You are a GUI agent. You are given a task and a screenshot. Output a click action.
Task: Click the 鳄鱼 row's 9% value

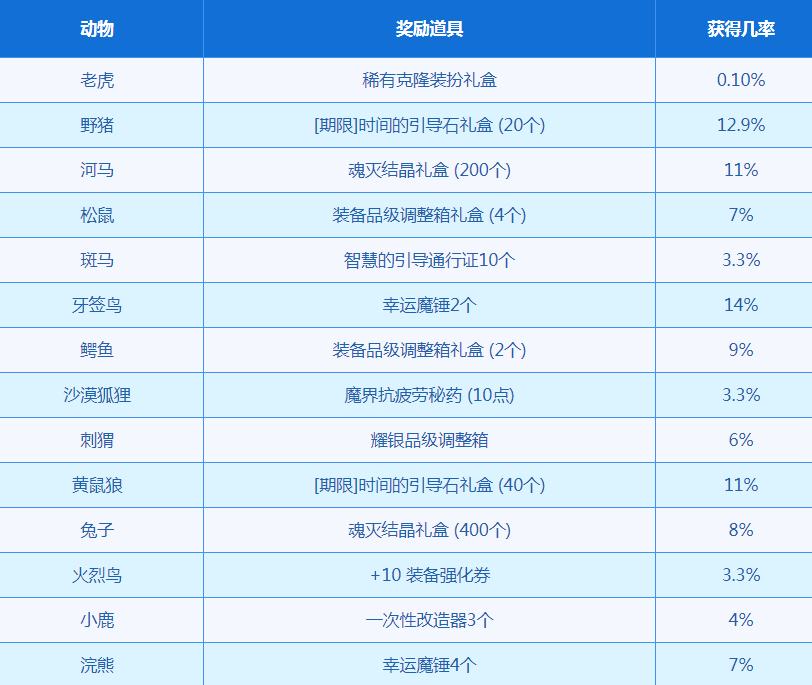point(740,350)
